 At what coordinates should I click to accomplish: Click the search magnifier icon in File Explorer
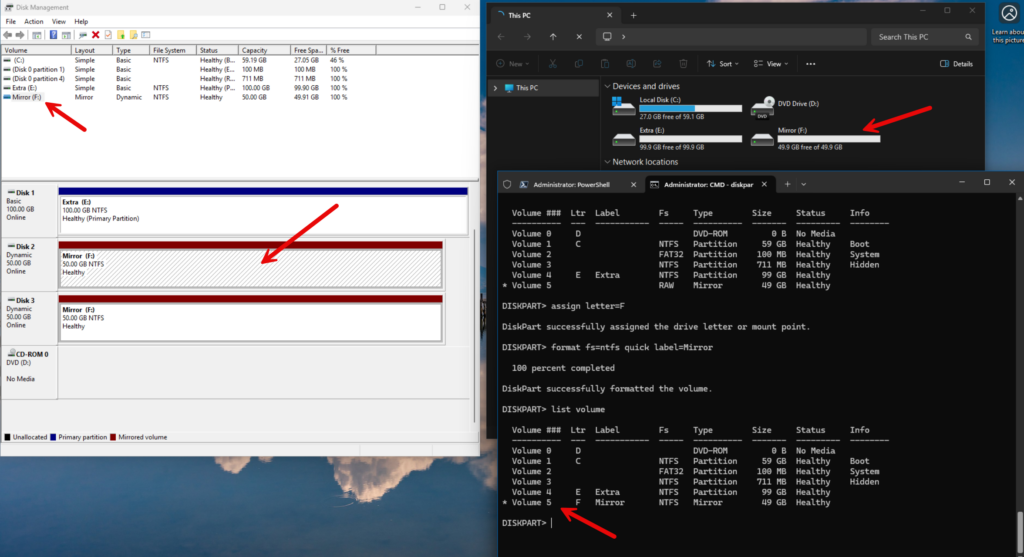pos(968,37)
